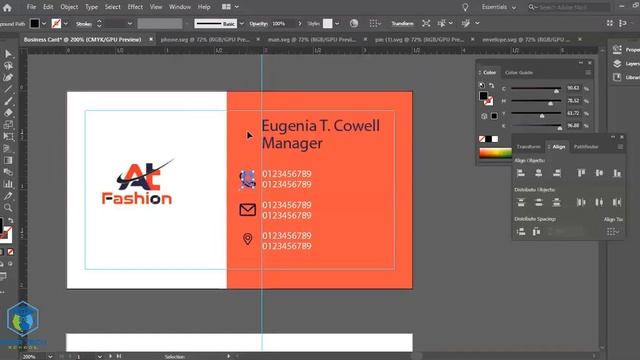Screen dimensions: 640x360
Task: Open the Basic brush definition dropdown
Action: [242, 24]
